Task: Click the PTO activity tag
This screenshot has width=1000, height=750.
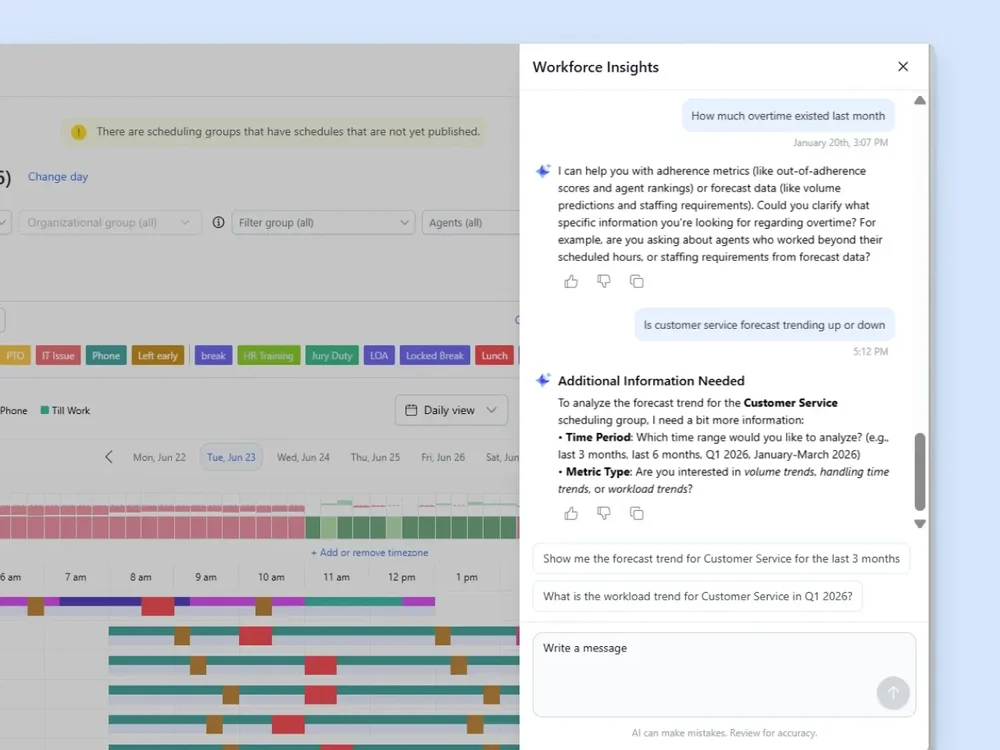Action: click(x=15, y=355)
